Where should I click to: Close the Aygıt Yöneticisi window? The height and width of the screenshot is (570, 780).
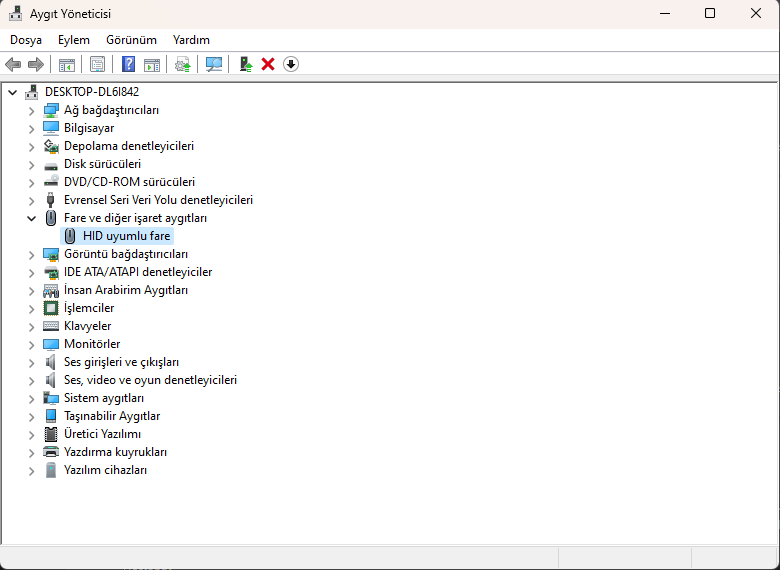click(x=756, y=13)
